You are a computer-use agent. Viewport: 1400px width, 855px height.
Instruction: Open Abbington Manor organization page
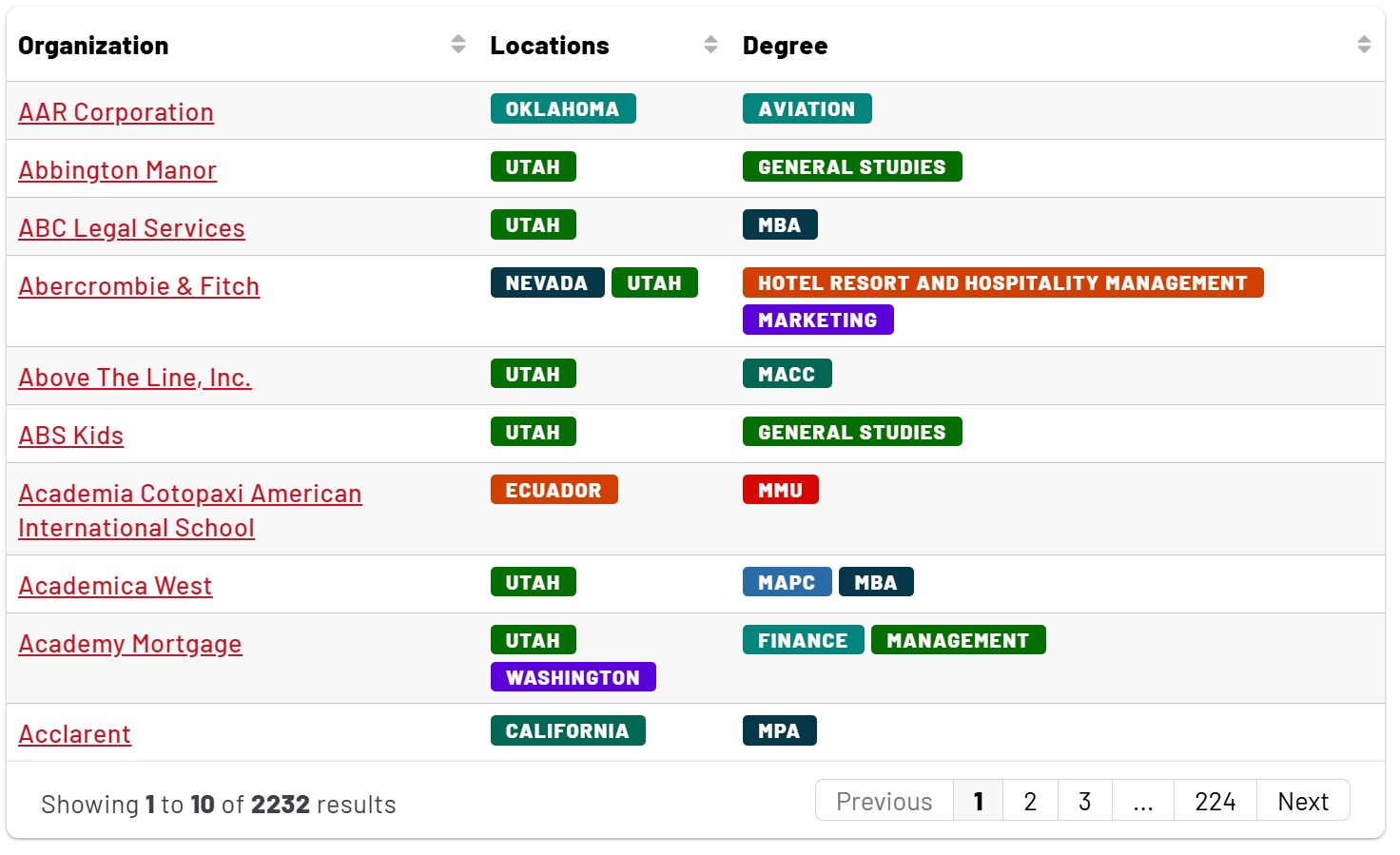pos(118,170)
